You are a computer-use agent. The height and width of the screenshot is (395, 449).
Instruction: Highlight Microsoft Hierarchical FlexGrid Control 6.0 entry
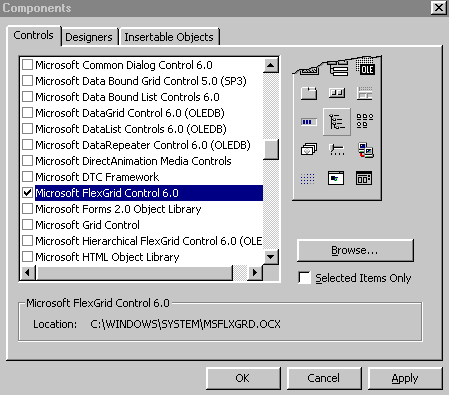[149, 241]
